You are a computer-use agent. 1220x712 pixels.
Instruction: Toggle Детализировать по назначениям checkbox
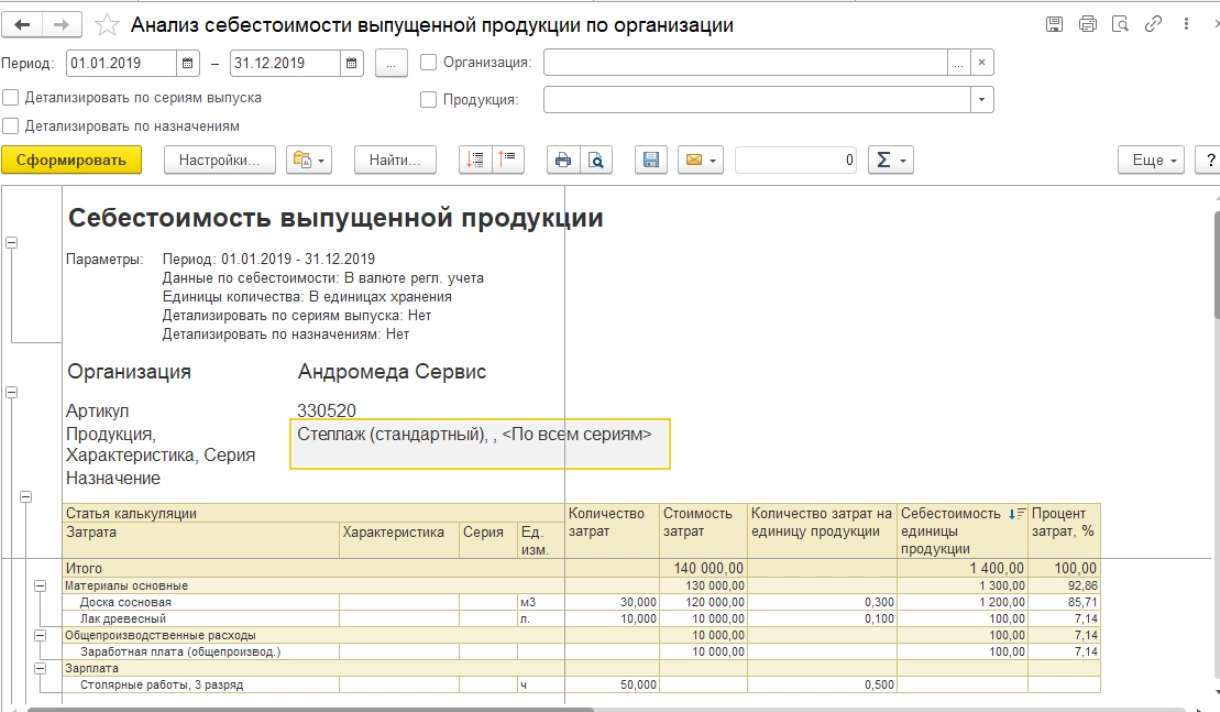click(10, 126)
